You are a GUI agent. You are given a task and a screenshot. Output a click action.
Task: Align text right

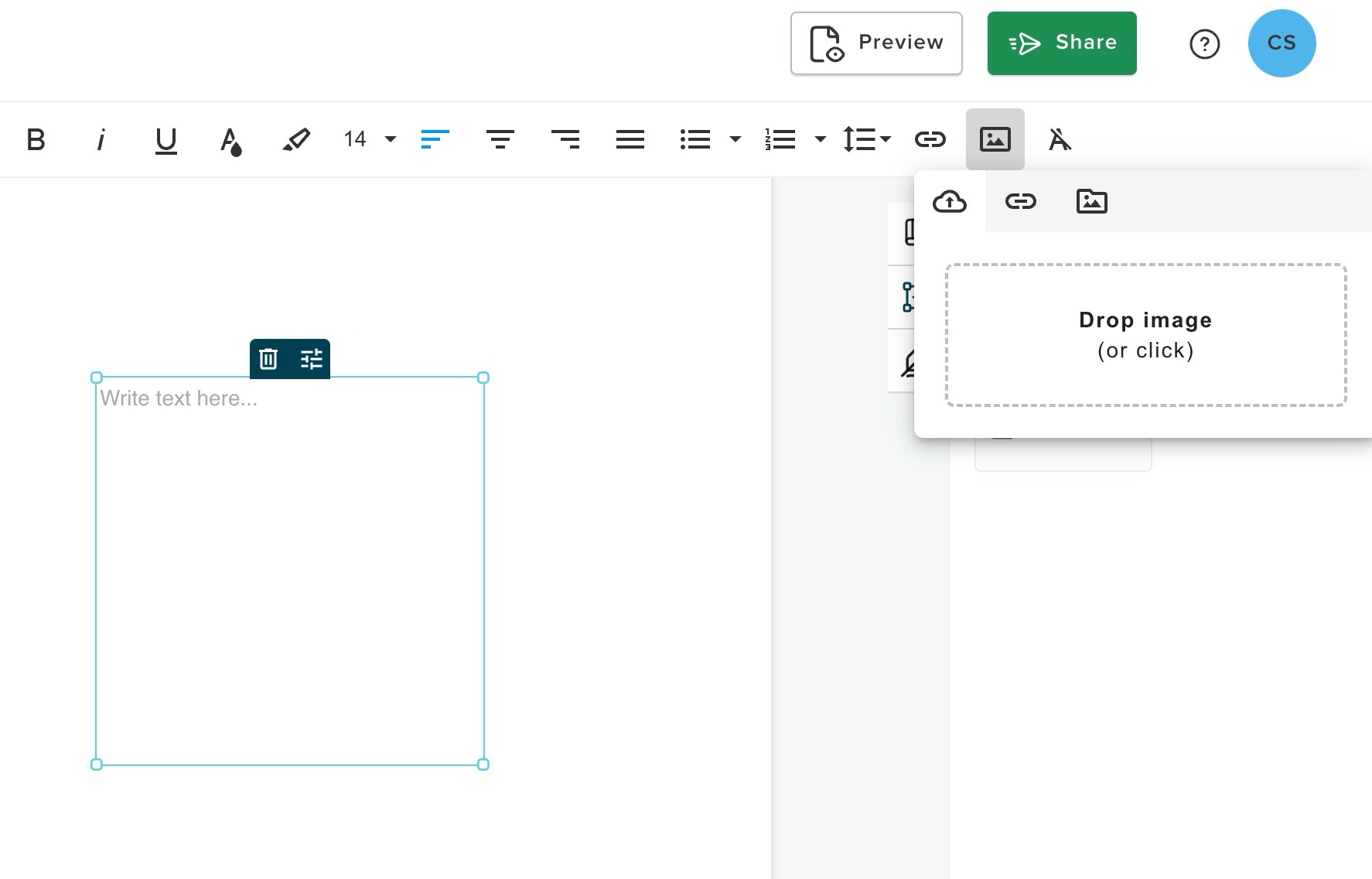pyautogui.click(x=565, y=139)
